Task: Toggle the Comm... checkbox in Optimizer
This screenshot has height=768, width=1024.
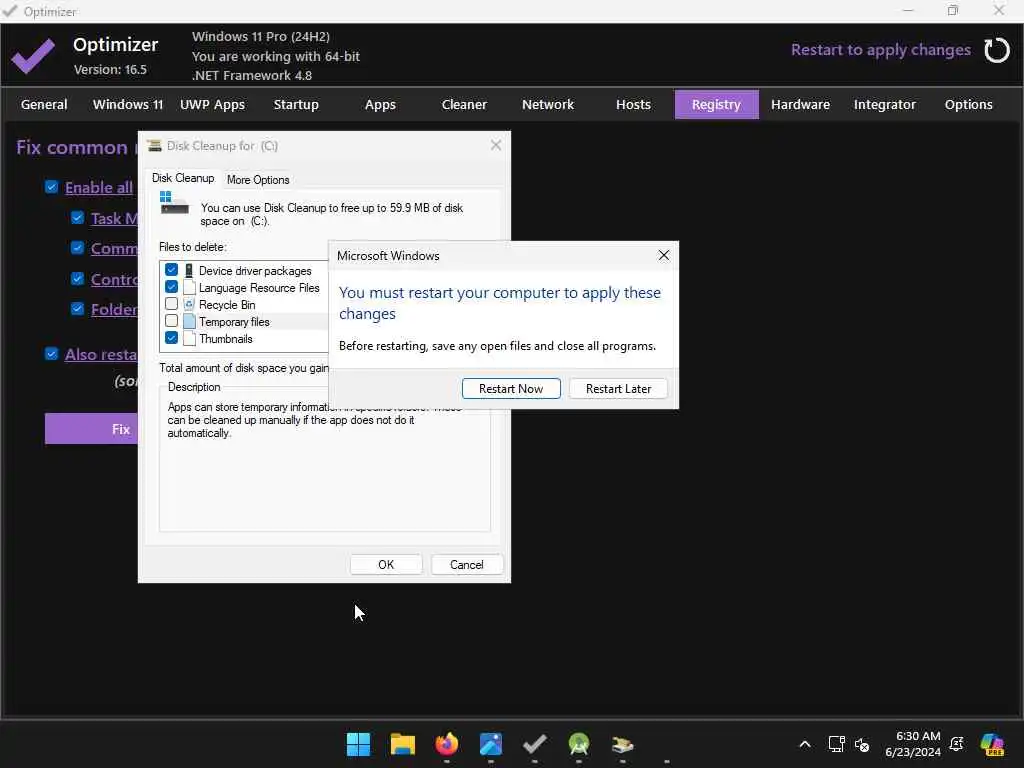Action: [77, 248]
